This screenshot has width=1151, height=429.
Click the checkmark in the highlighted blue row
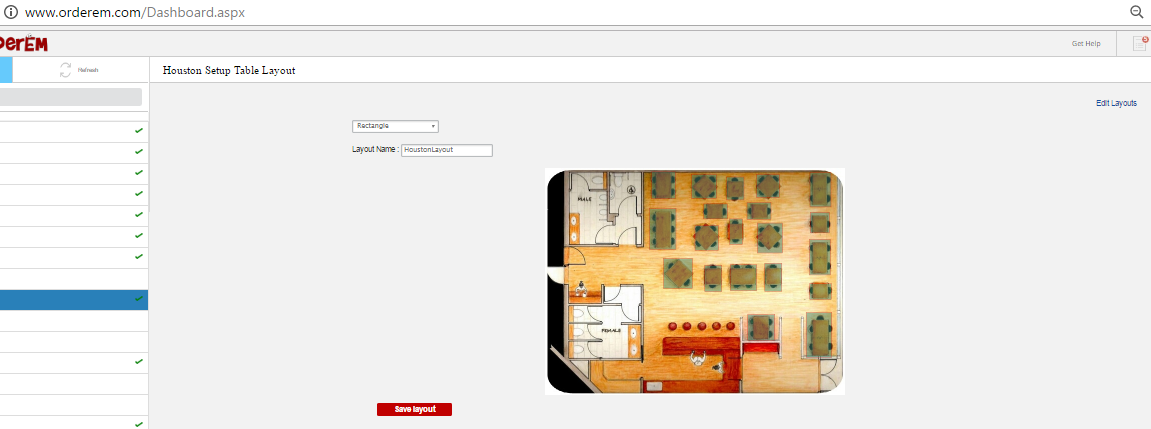(x=139, y=299)
